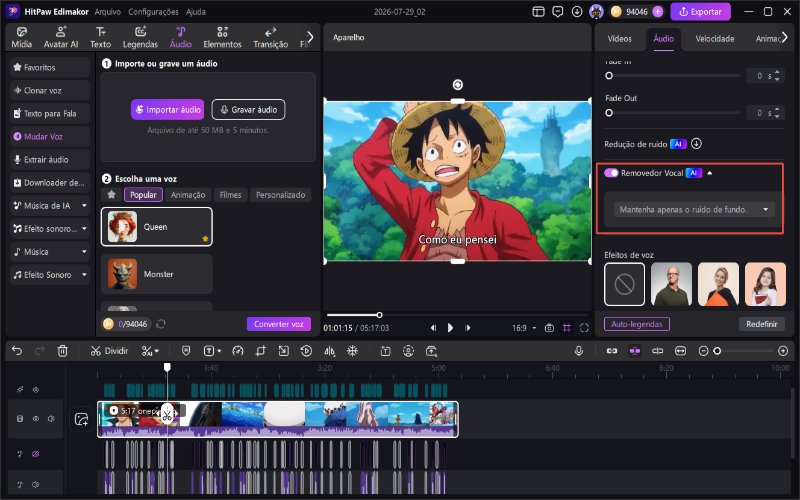Click the add media icon beside video track
Screen dimensions: 800x500
[x=81, y=419]
